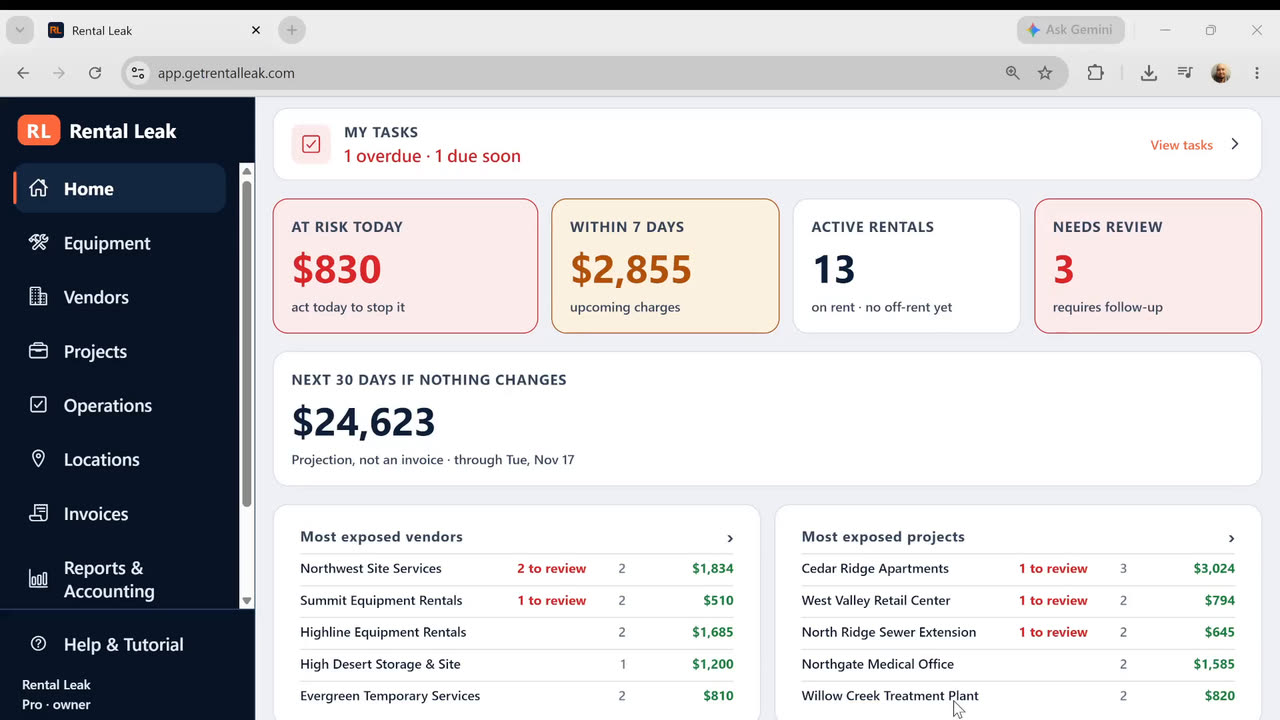Open the Home sidebar icon

[x=38, y=188]
